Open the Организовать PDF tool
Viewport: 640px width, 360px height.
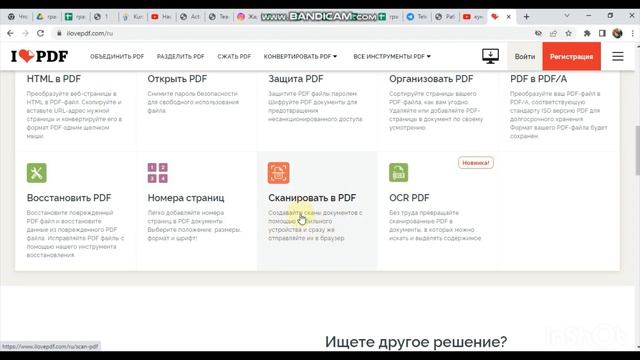pyautogui.click(x=431, y=79)
